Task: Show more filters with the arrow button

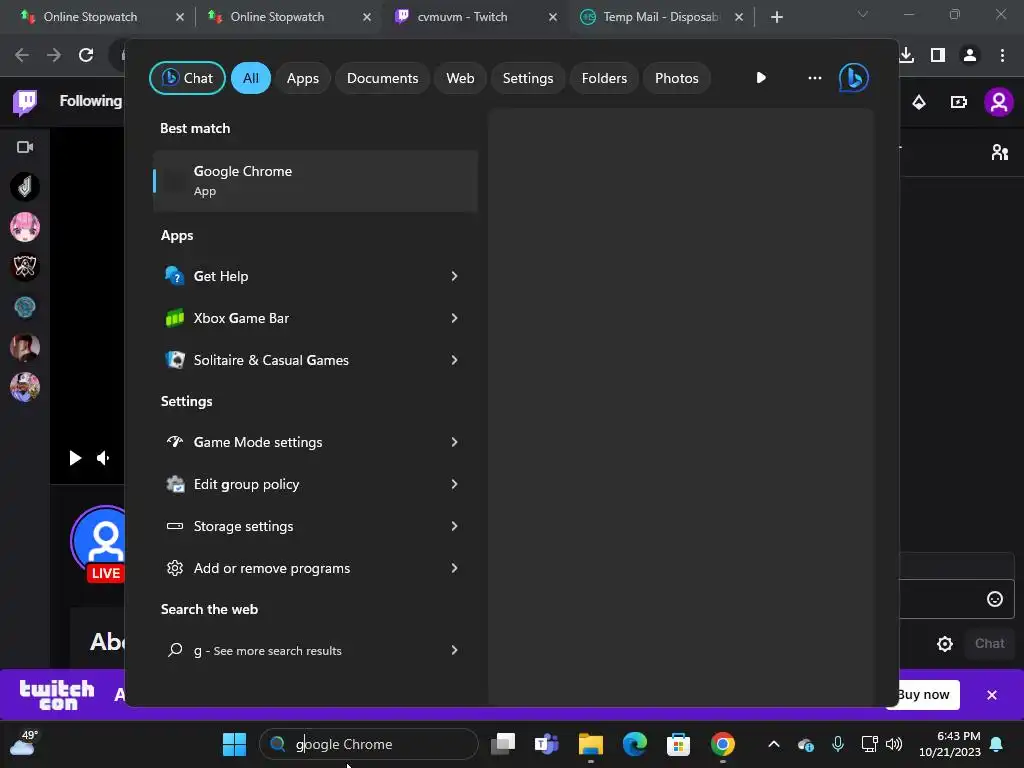Action: (761, 78)
